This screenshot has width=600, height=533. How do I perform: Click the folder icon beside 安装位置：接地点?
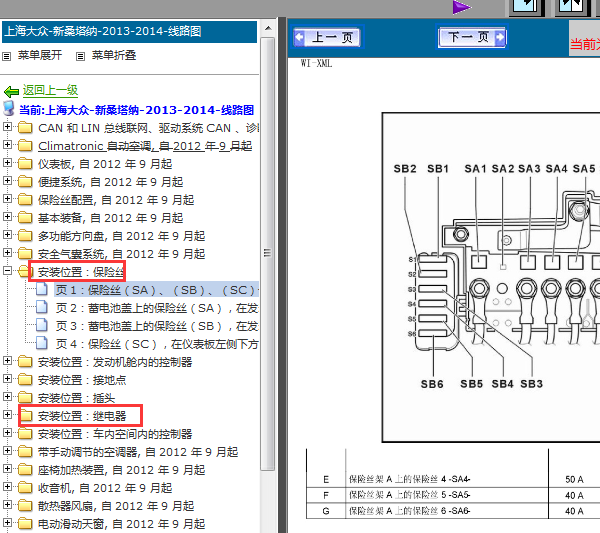(25, 380)
